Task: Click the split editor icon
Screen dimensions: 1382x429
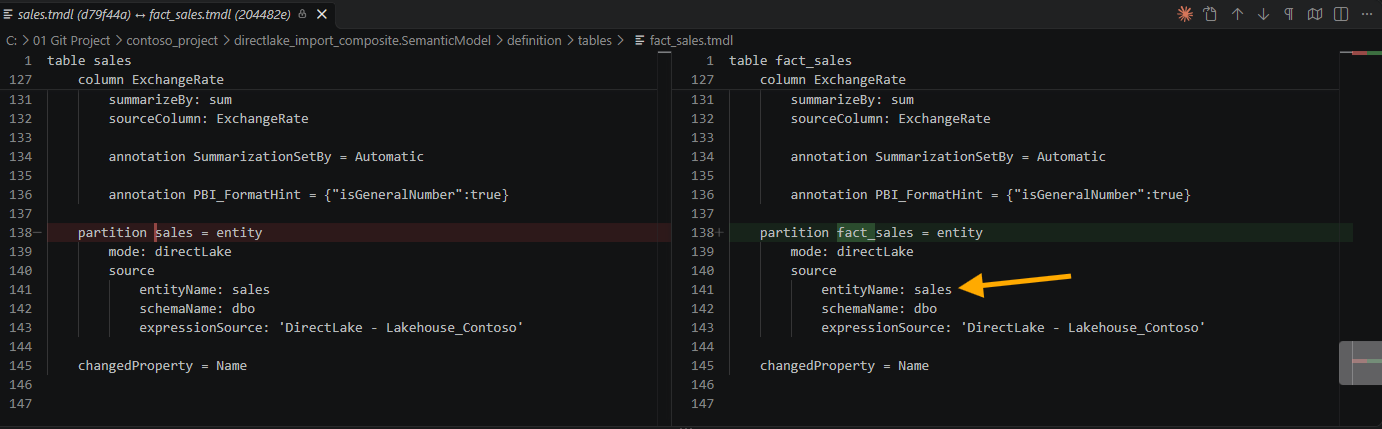Action: 1340,14
